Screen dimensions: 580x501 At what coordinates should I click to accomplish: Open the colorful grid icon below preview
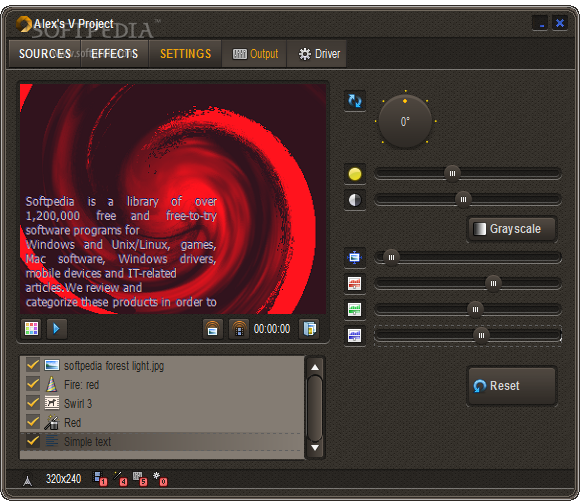[x=31, y=329]
